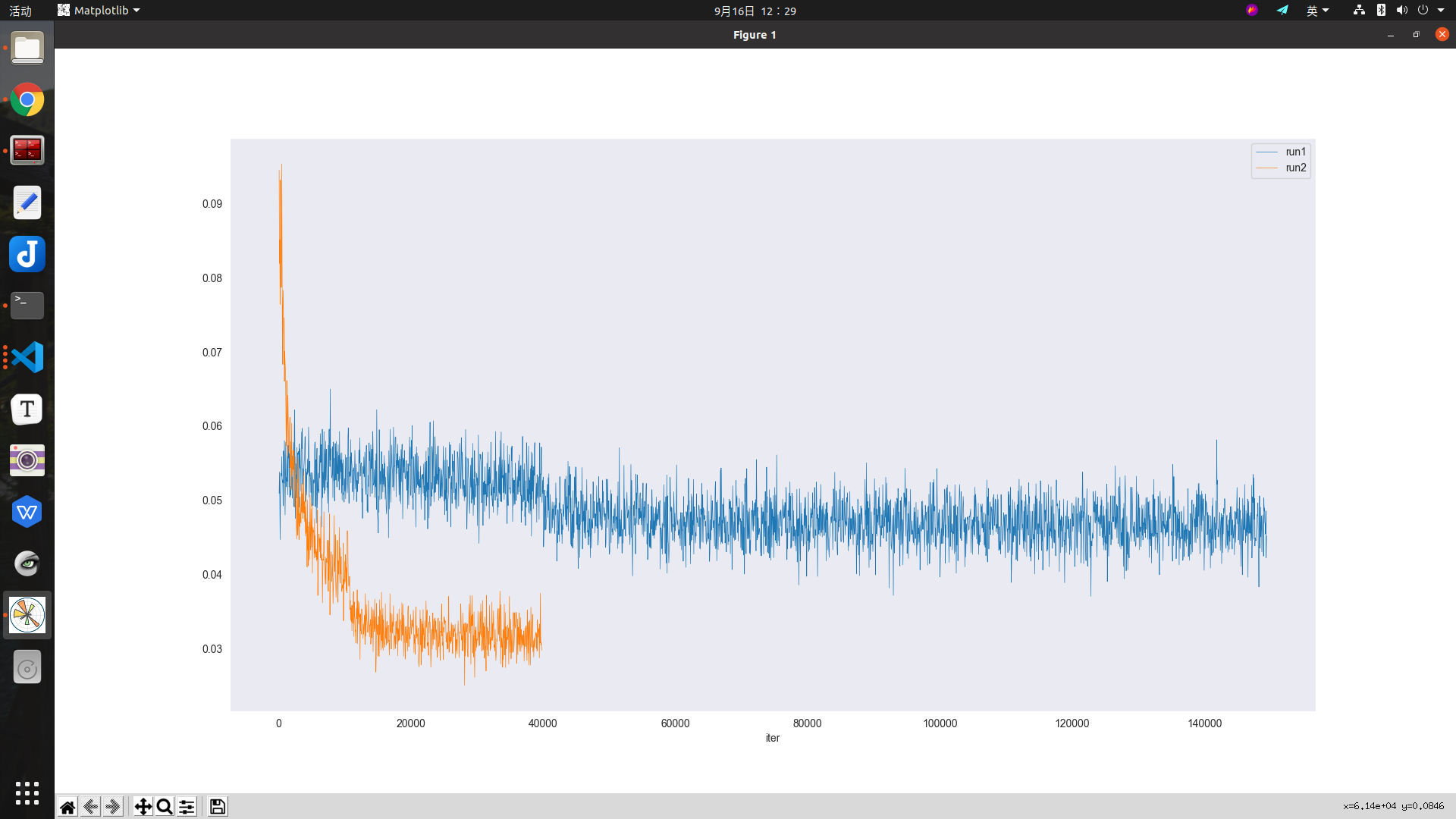
Task: Launch Visual Studio Code from the dock
Action: click(x=27, y=357)
